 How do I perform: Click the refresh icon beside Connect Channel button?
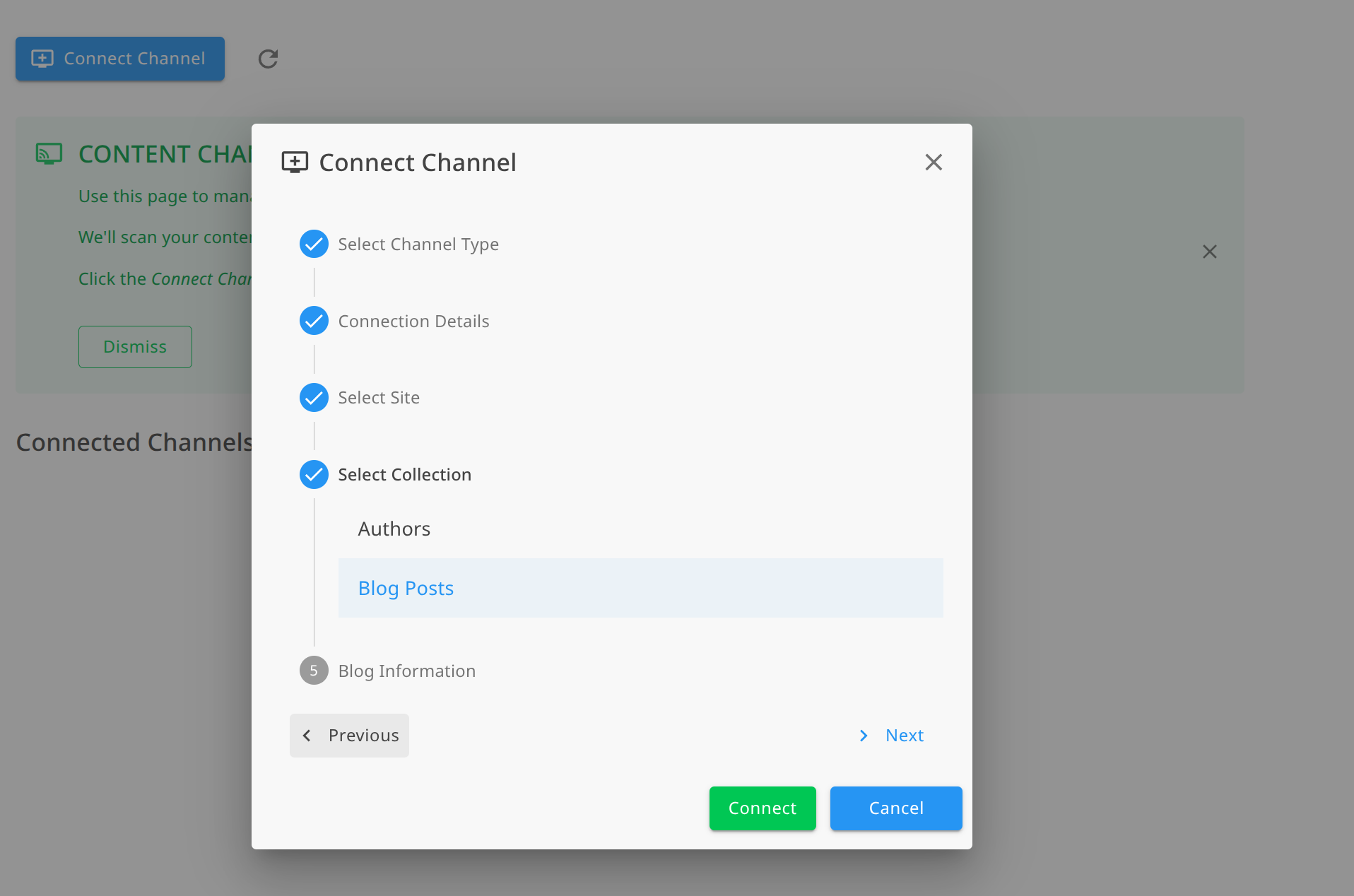(x=267, y=59)
